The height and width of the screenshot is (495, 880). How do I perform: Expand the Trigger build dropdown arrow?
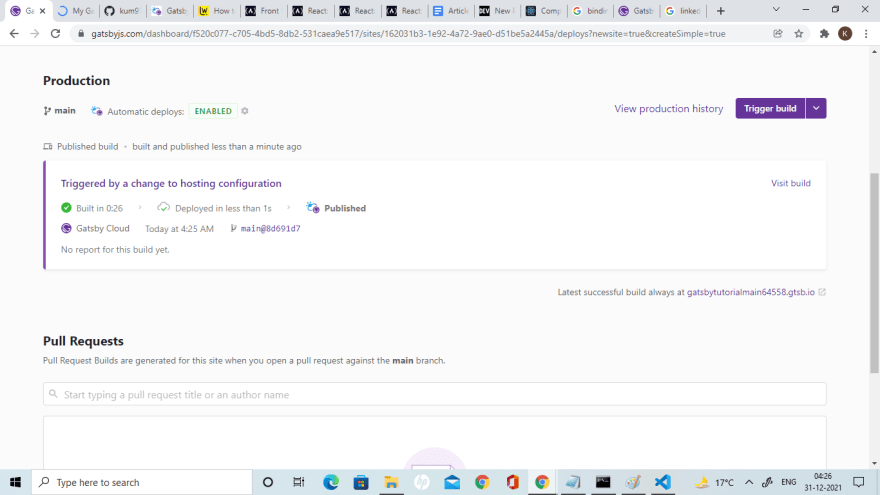click(x=816, y=108)
